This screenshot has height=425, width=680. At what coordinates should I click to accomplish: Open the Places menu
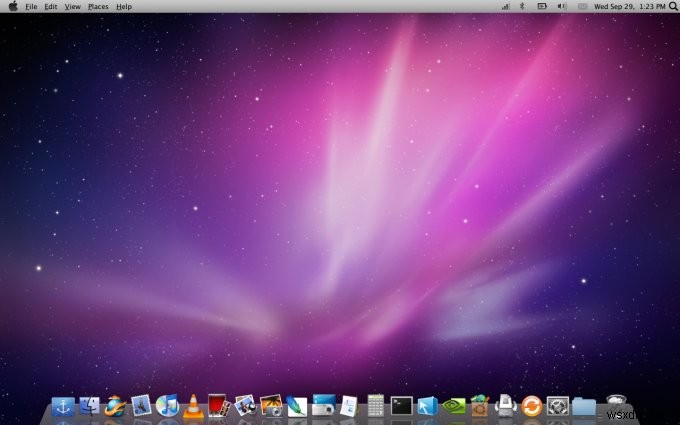(x=98, y=6)
